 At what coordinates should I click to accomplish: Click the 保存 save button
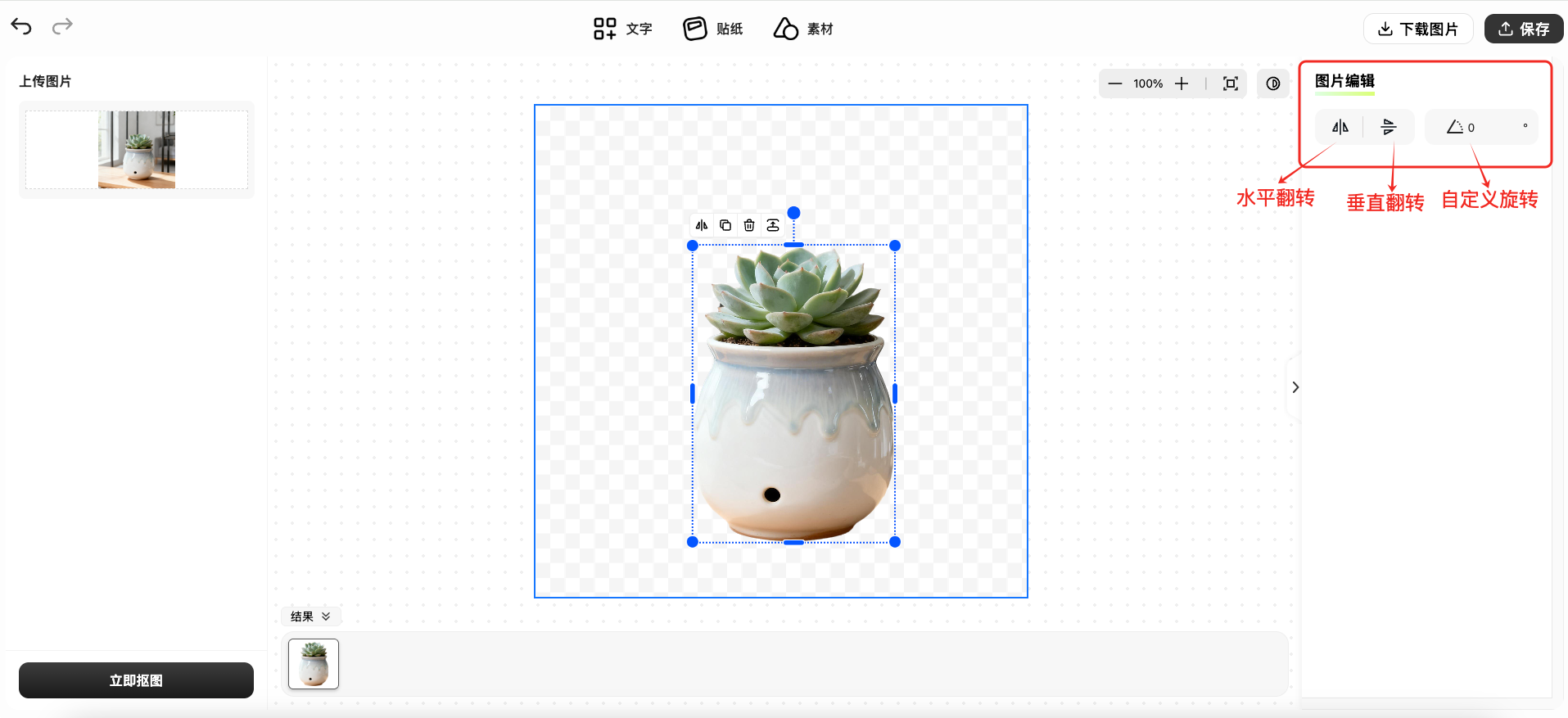click(x=1523, y=29)
